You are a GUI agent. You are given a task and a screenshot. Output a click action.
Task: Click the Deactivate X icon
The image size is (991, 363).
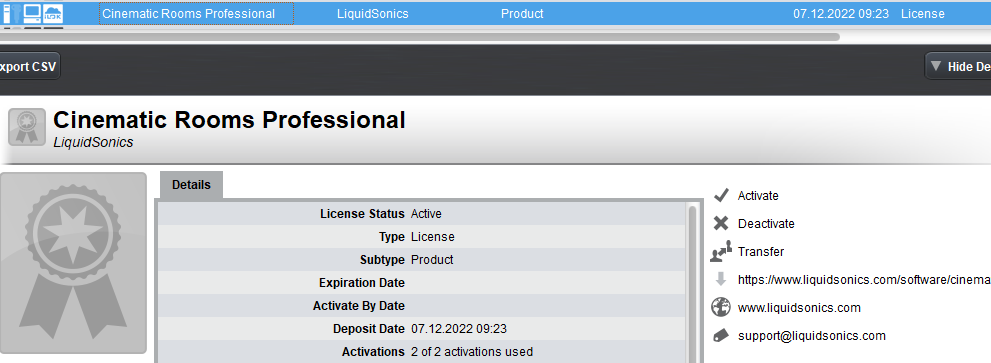click(720, 223)
